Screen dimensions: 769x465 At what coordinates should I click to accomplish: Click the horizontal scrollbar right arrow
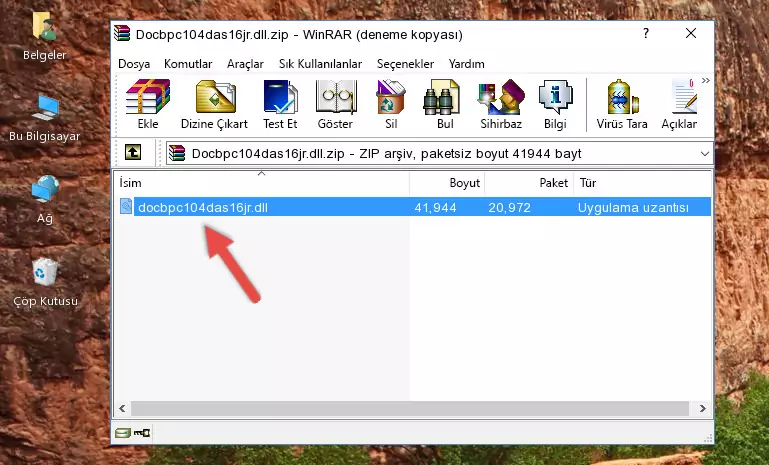[702, 408]
